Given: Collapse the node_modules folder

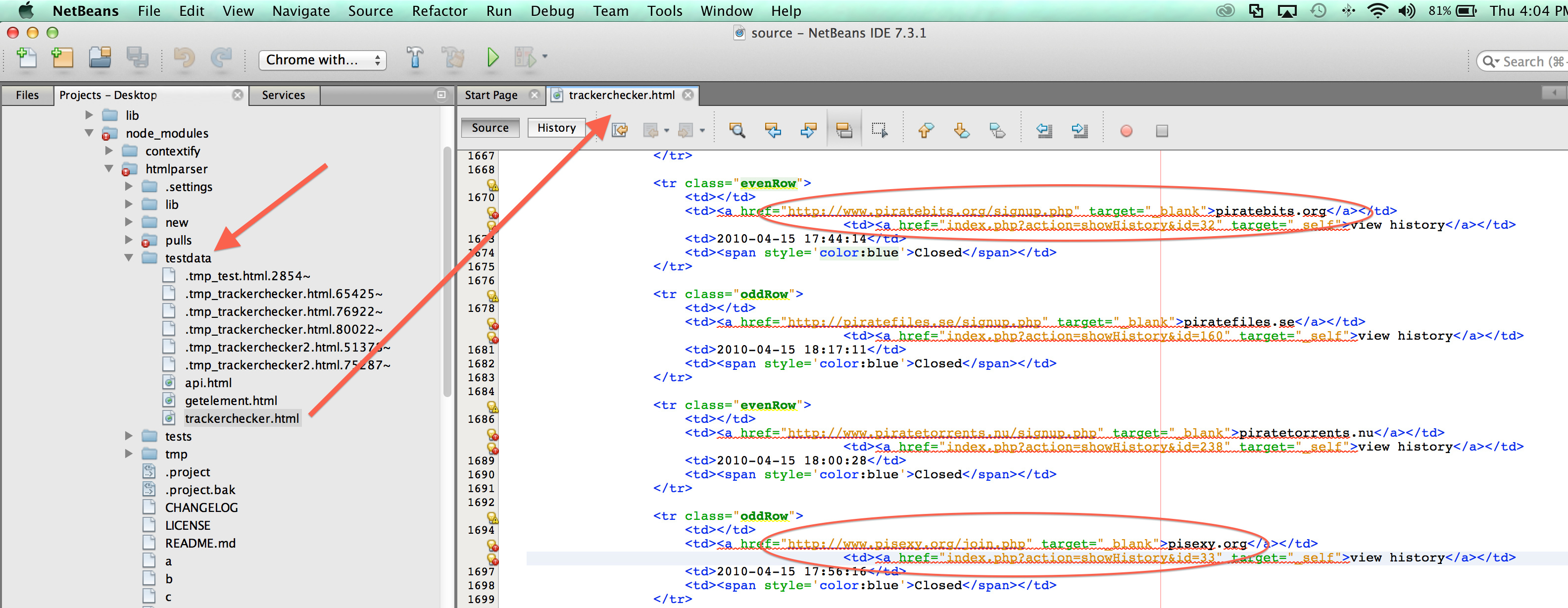Looking at the screenshot, I should click(90, 133).
